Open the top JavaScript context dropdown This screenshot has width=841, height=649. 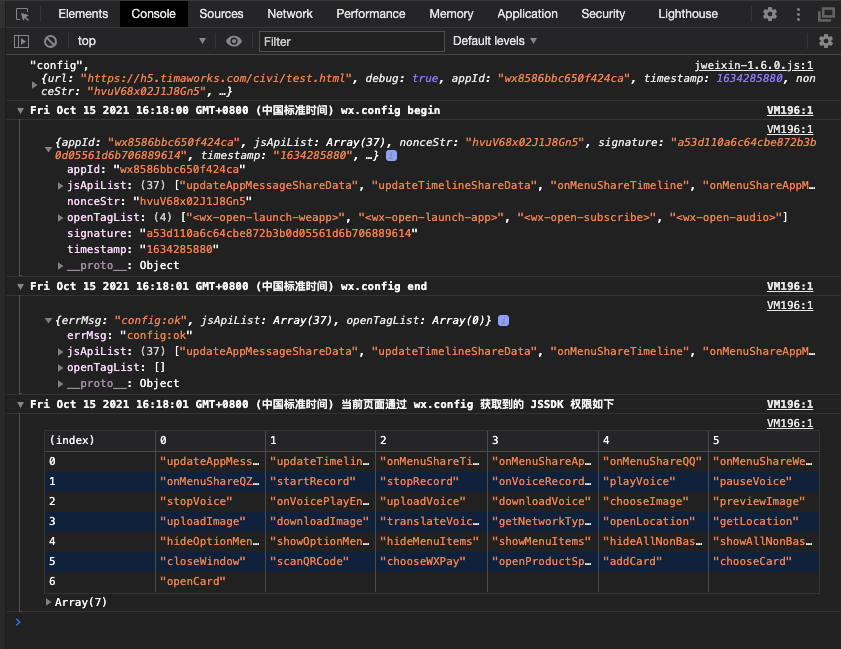click(140, 41)
